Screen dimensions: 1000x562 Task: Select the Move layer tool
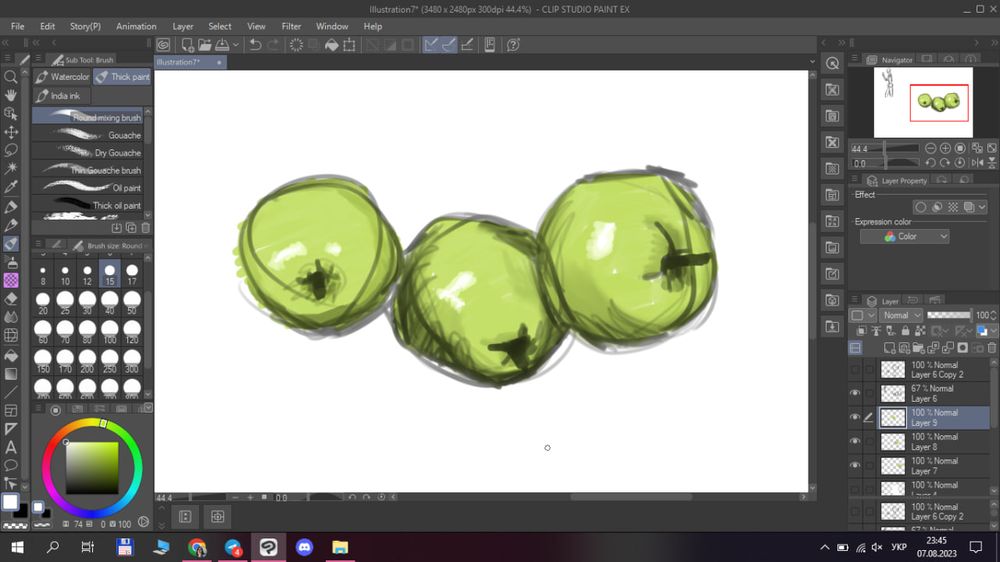pyautogui.click(x=11, y=132)
